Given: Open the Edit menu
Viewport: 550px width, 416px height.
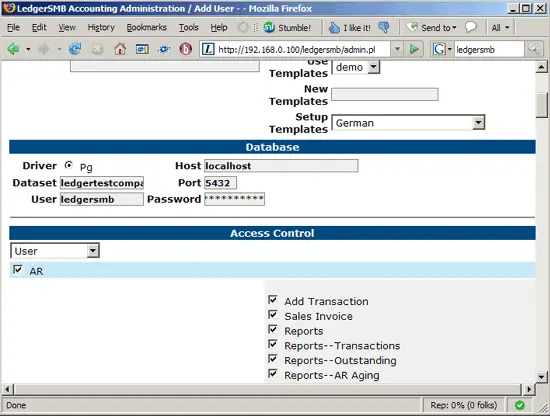Looking at the screenshot, I should [x=39, y=27].
